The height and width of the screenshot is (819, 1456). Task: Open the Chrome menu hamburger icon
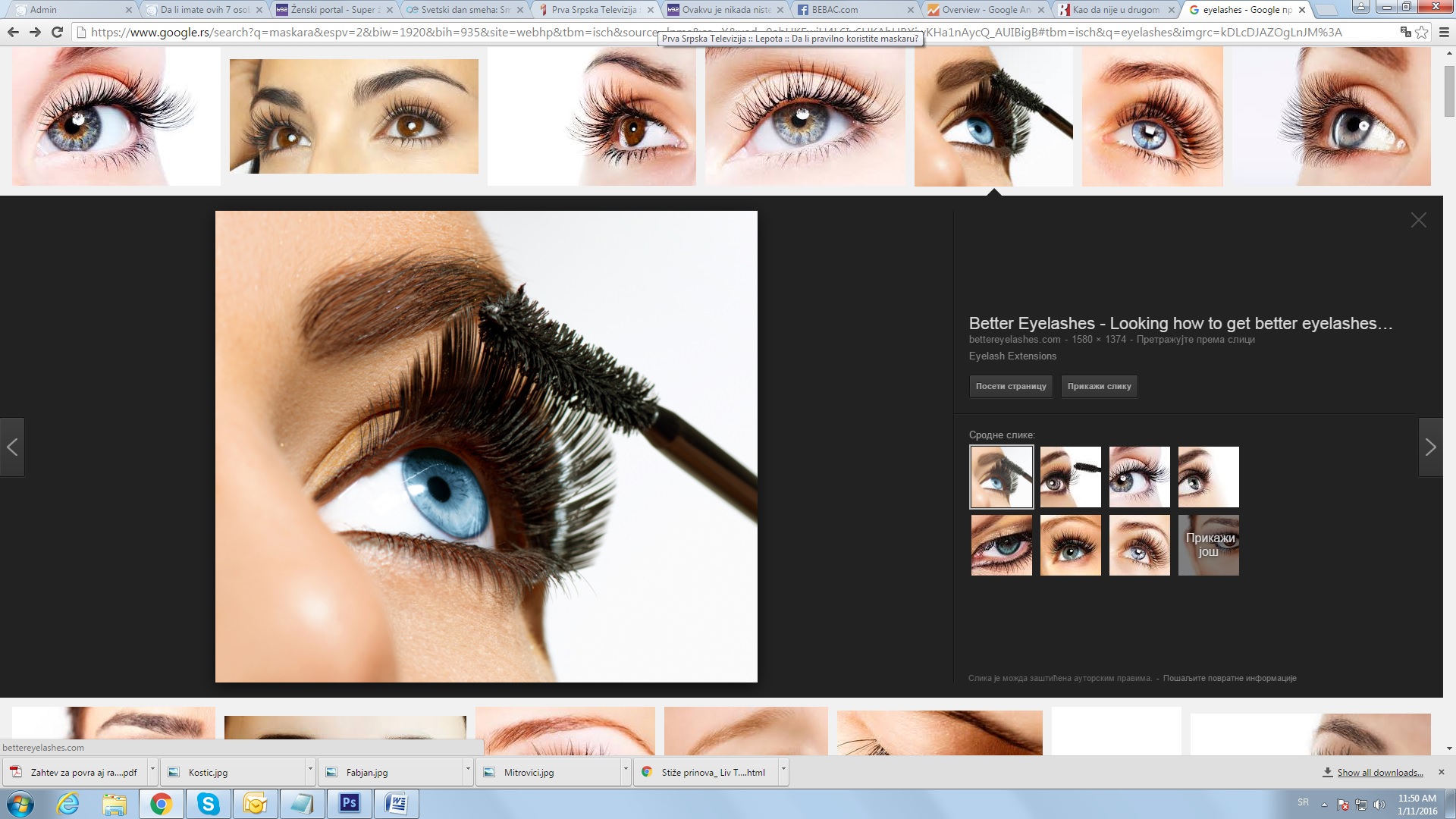pyautogui.click(x=1444, y=33)
